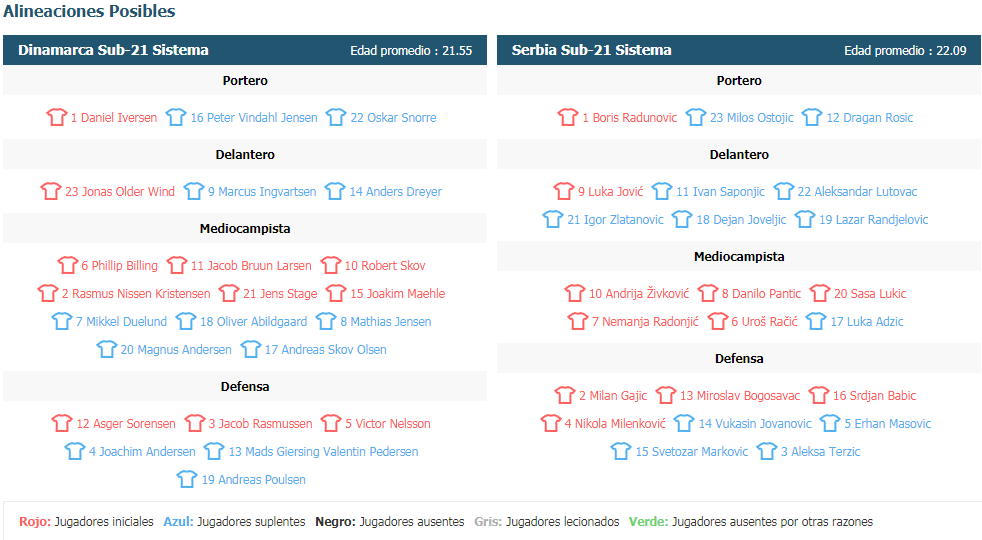
Task: Open player 15 Joakim Maehle
Action: click(398, 294)
